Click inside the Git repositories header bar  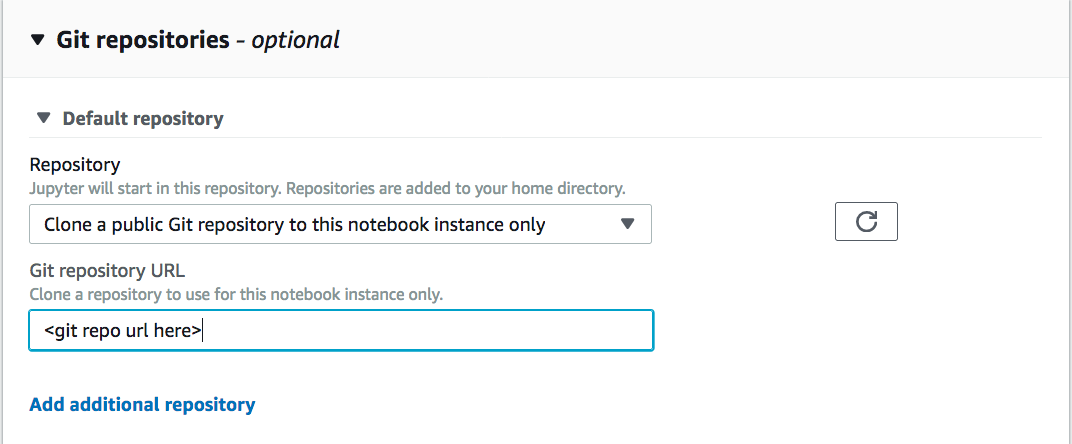point(684,39)
